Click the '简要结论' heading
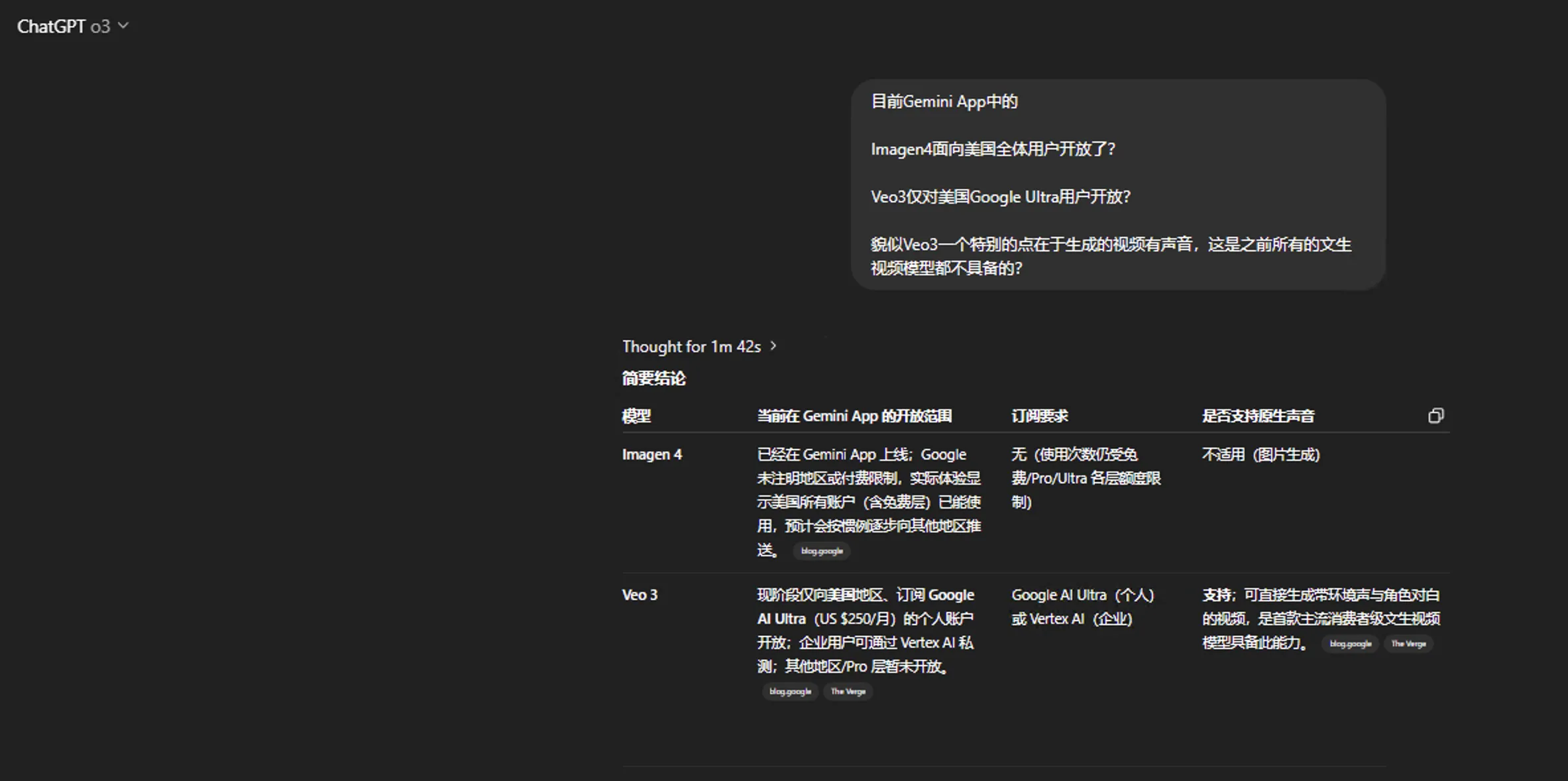Screen dimensions: 1568x781 point(653,379)
